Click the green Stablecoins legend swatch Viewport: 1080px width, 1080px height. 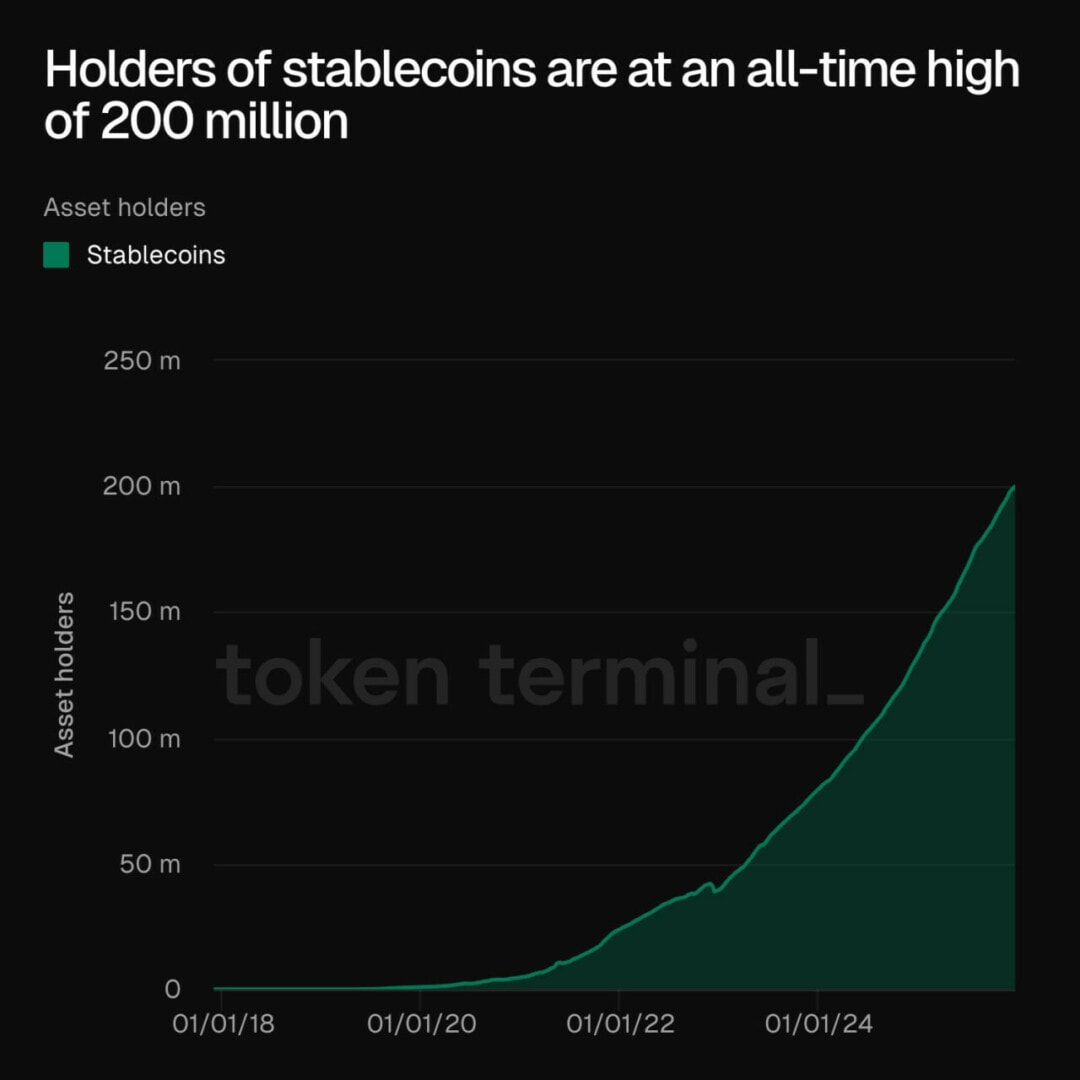[x=56, y=255]
